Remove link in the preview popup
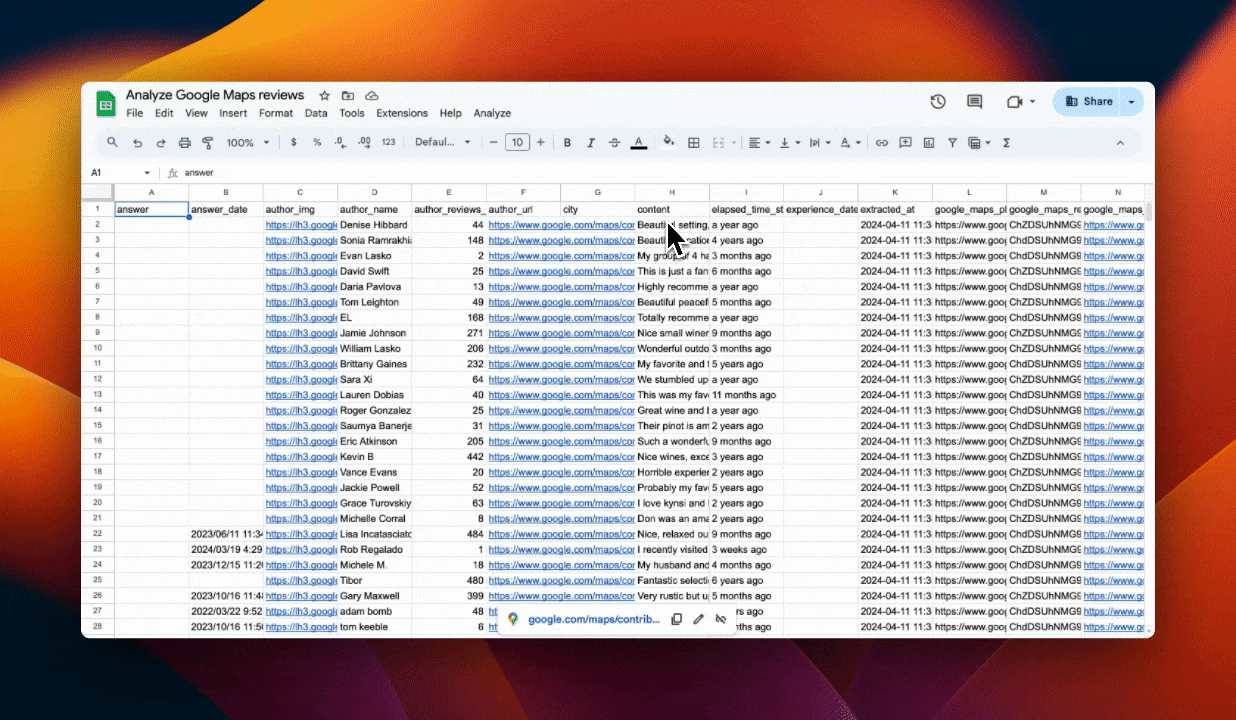The height and width of the screenshot is (720, 1236). [x=721, y=619]
